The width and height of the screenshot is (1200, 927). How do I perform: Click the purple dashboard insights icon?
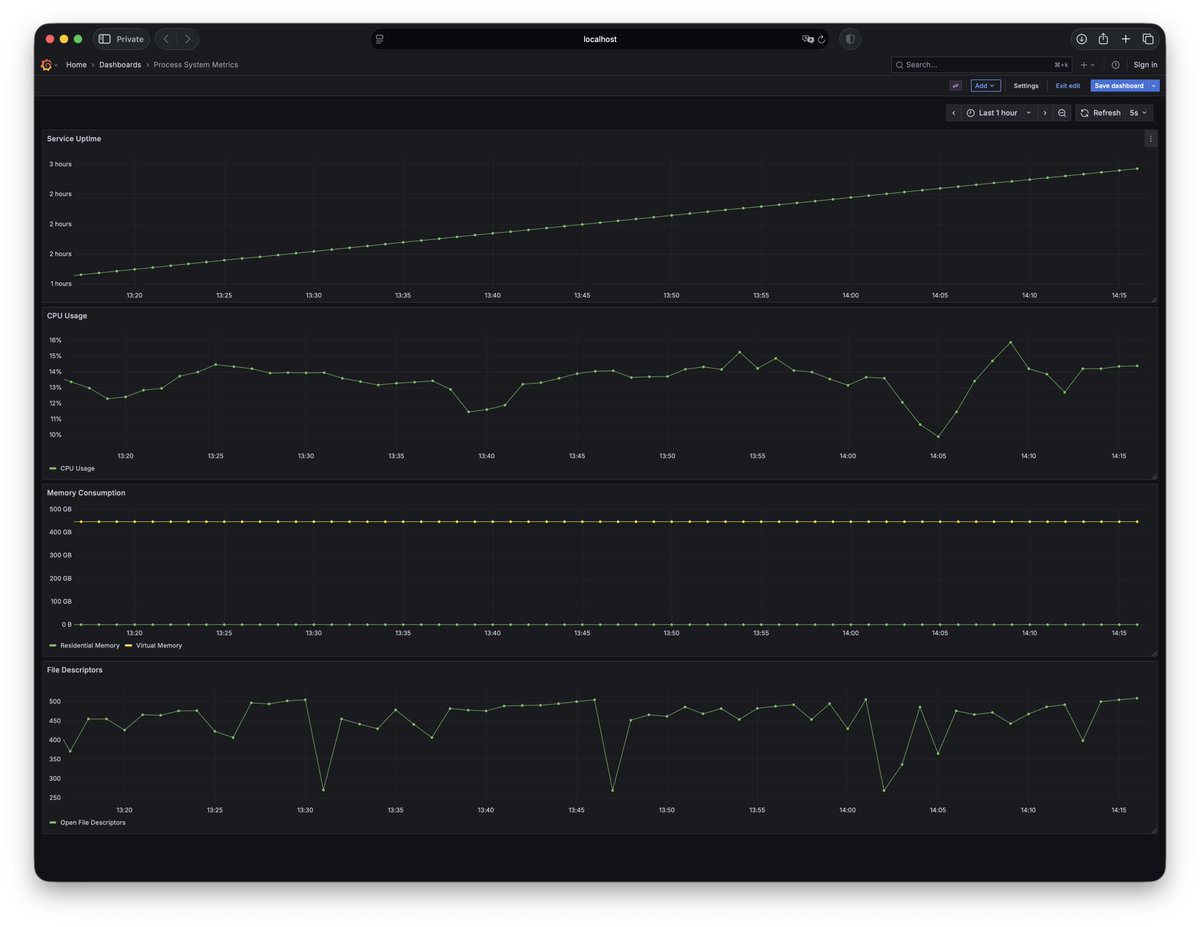click(x=956, y=86)
